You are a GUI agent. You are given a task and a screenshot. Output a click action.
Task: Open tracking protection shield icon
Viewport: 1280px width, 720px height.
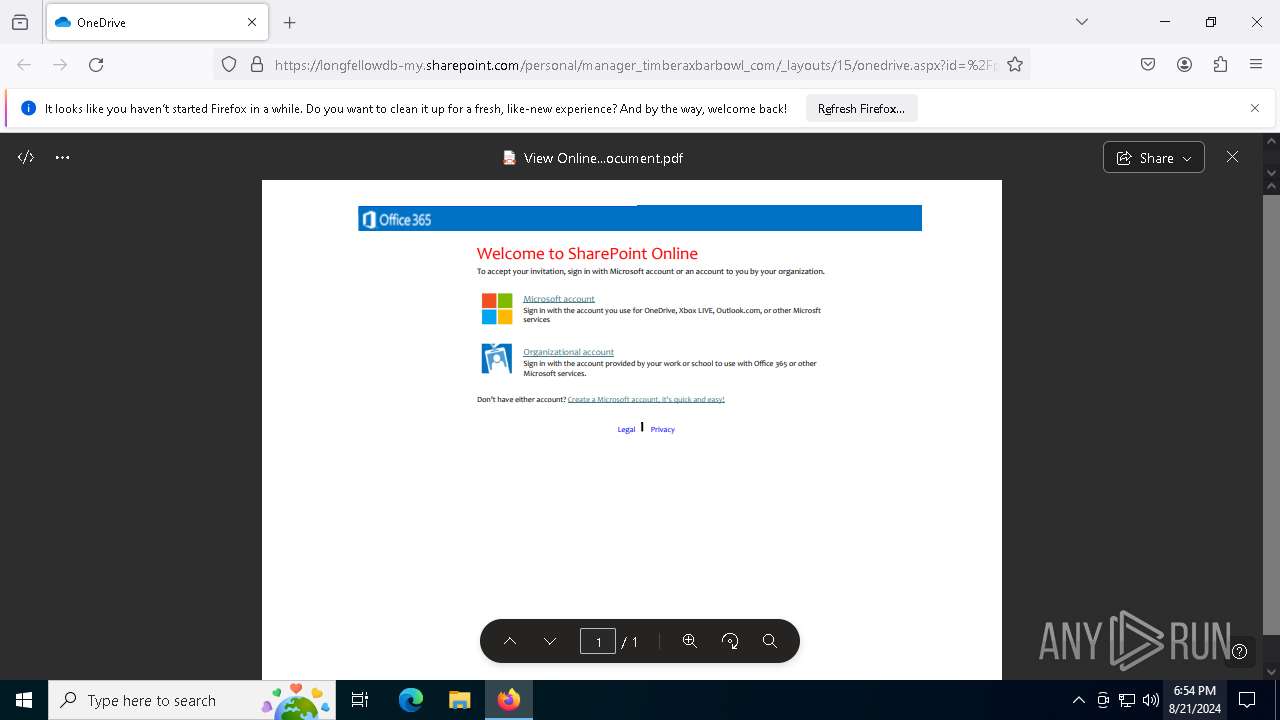(x=229, y=65)
